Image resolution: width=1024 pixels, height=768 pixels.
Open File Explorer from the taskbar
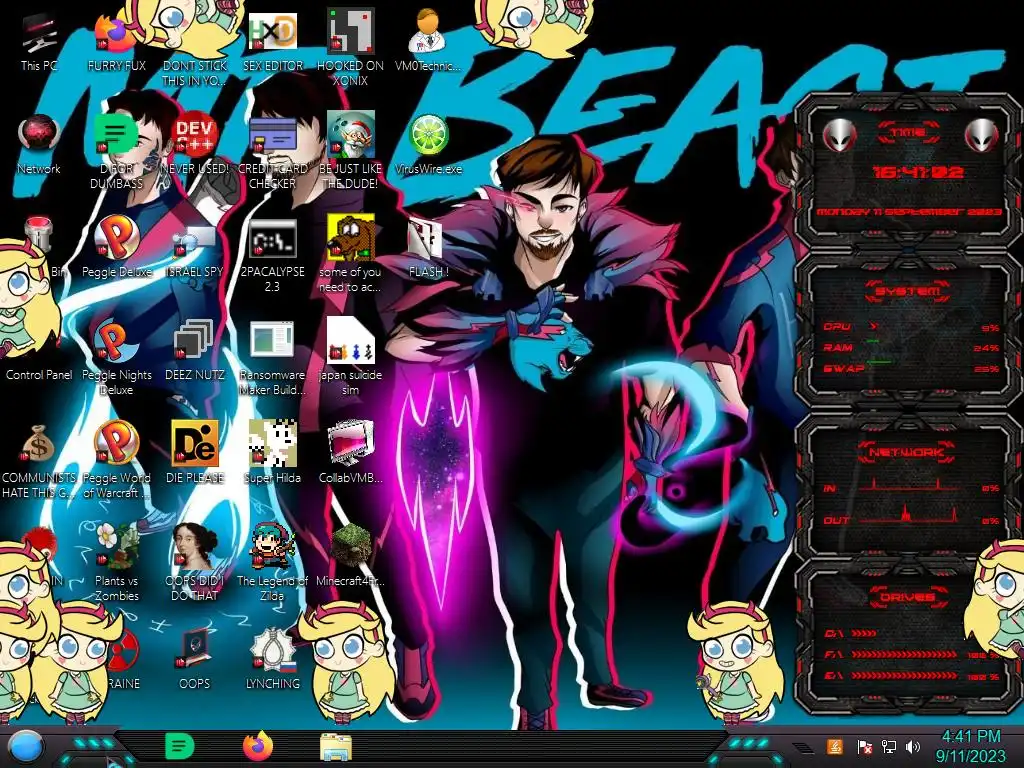tap(336, 747)
